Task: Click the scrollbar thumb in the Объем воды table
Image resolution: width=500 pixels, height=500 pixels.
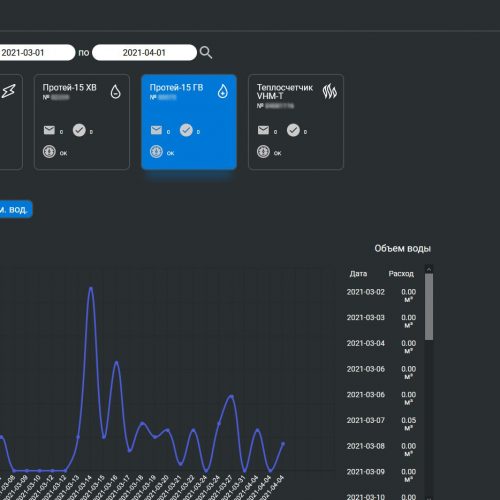Action: coord(429,307)
